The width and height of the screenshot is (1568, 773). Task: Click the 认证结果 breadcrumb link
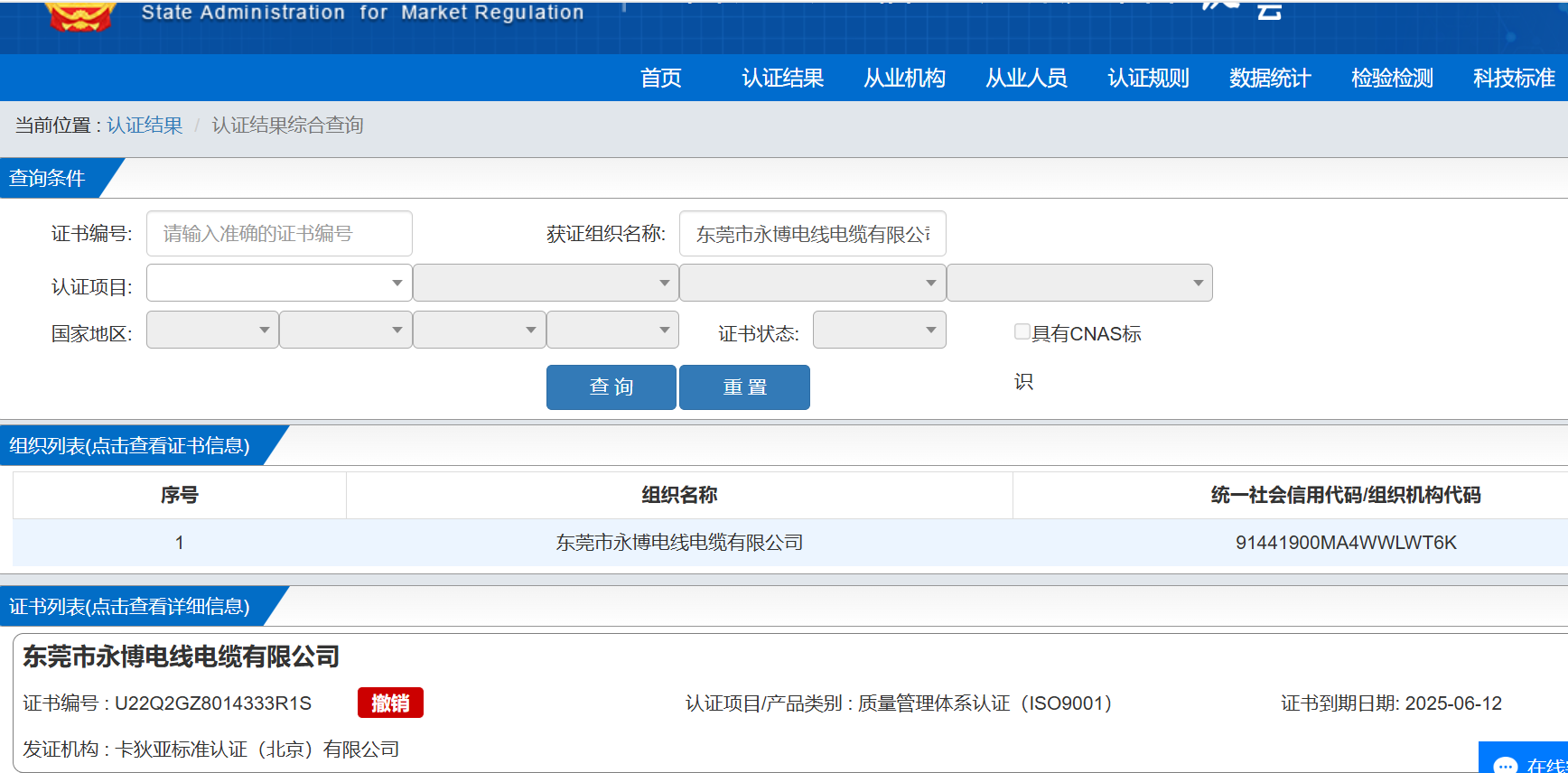145,126
